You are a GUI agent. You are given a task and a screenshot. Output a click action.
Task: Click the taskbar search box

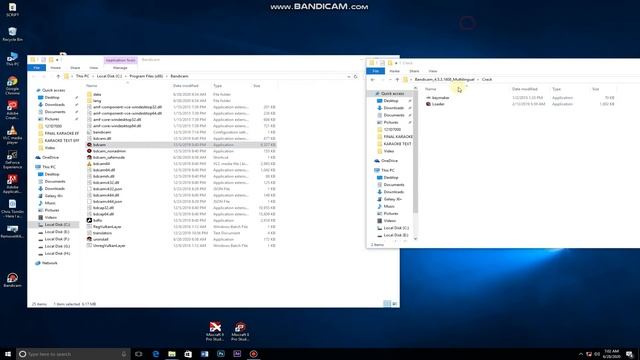[x=73, y=354]
